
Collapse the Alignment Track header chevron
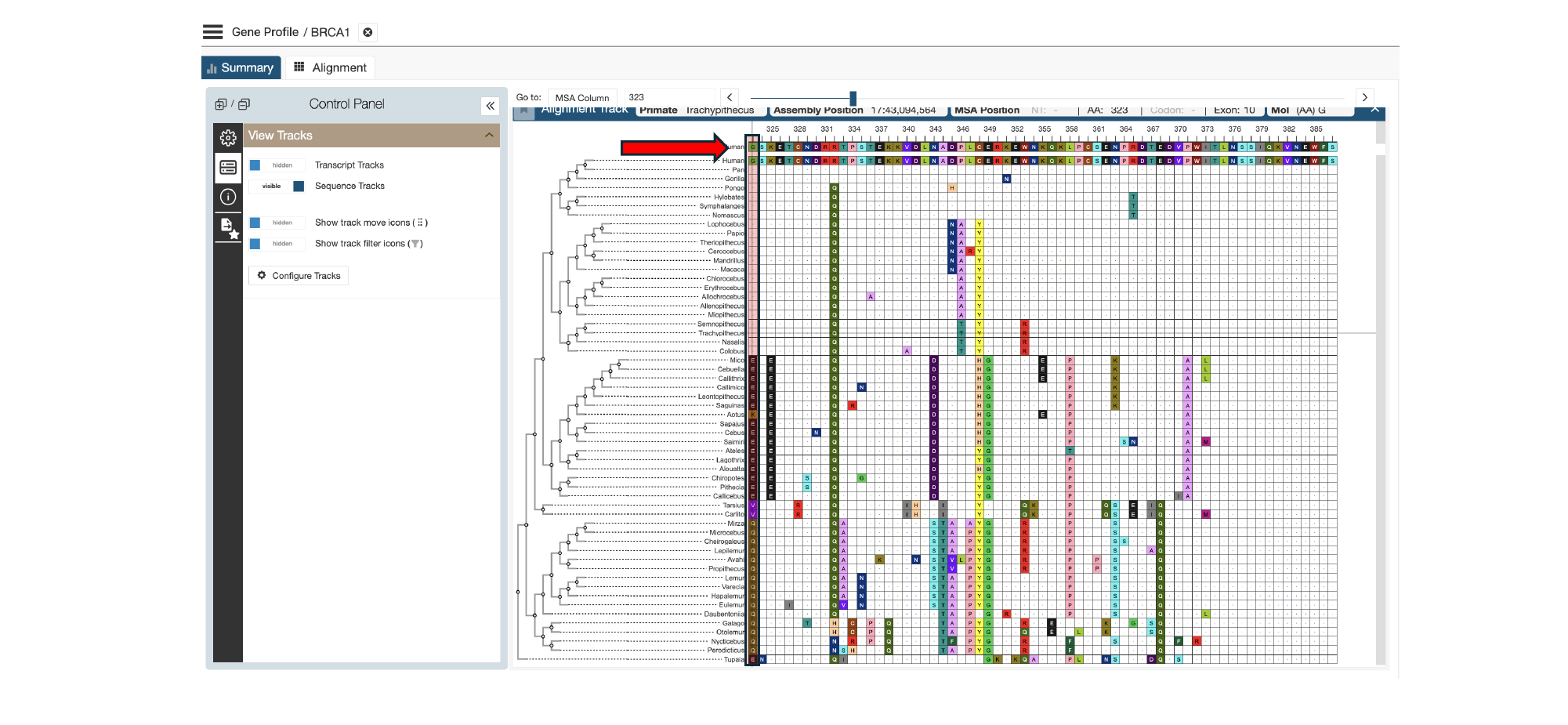point(1375,111)
